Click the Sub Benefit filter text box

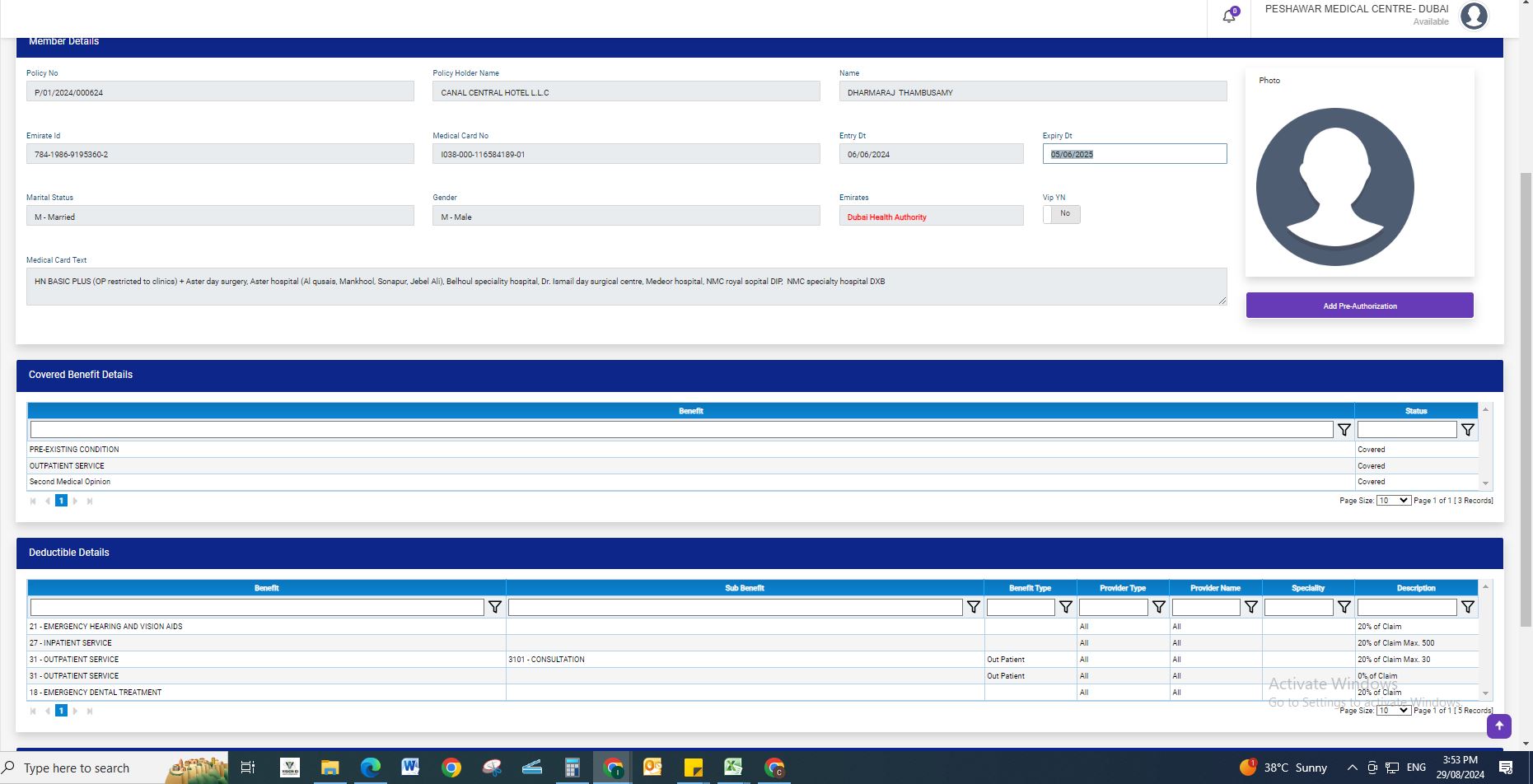tap(735, 607)
